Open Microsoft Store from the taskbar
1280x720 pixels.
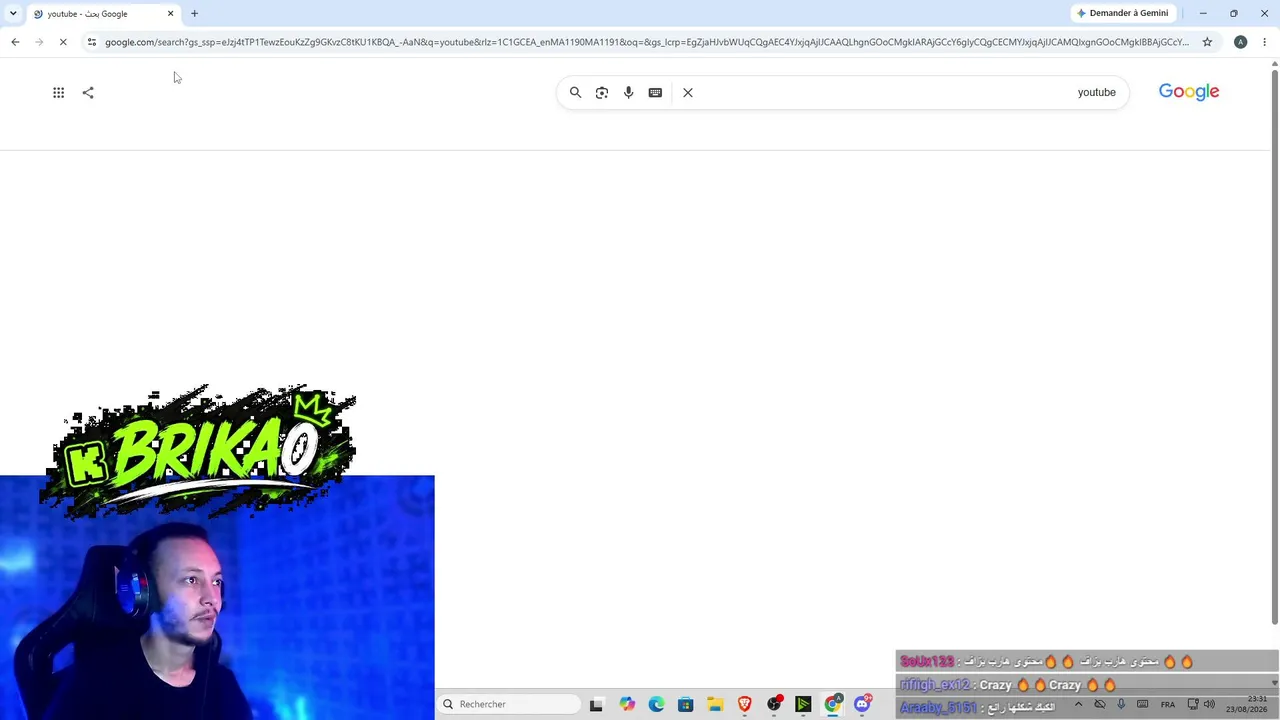(685, 704)
